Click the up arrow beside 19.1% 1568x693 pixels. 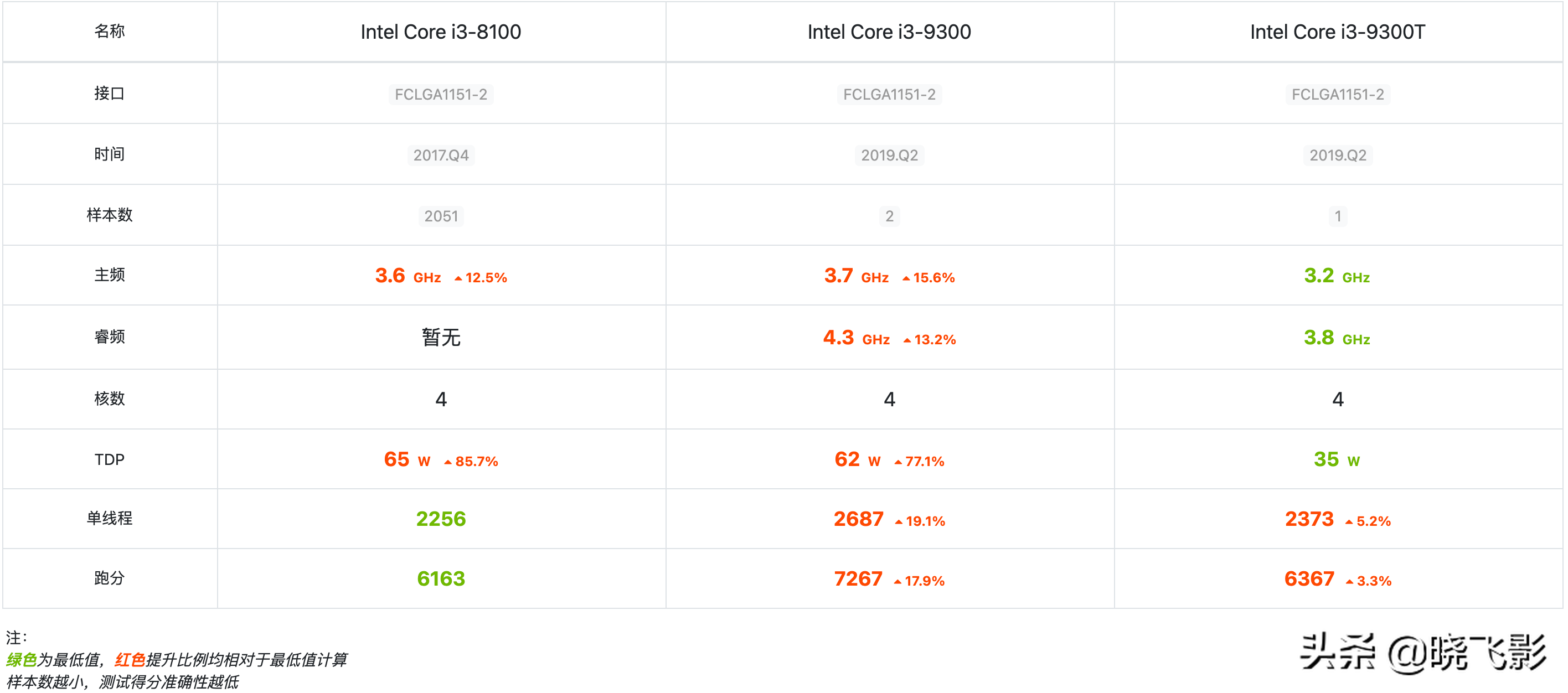coord(899,522)
